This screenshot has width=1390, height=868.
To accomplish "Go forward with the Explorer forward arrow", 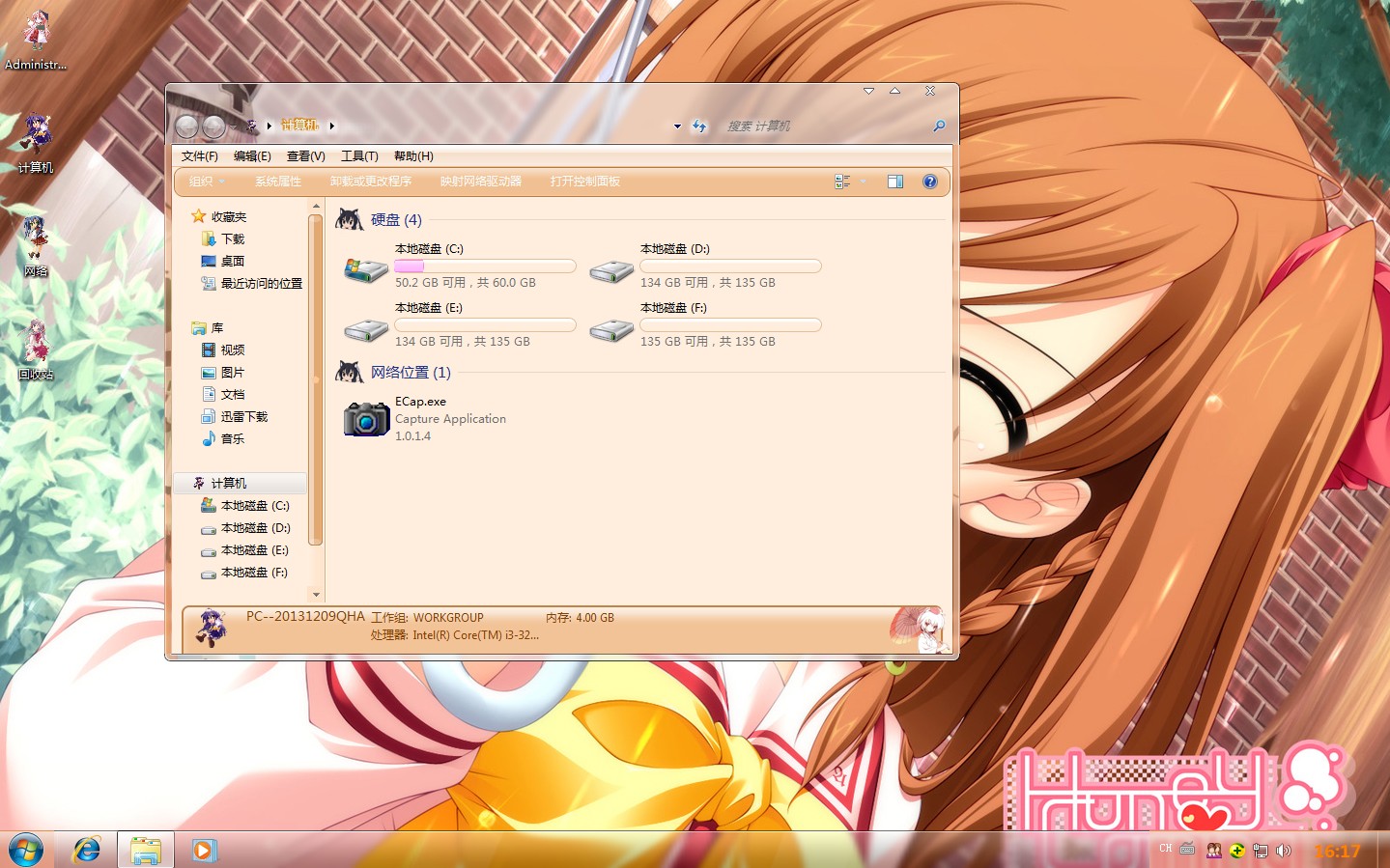I will pyautogui.click(x=214, y=126).
